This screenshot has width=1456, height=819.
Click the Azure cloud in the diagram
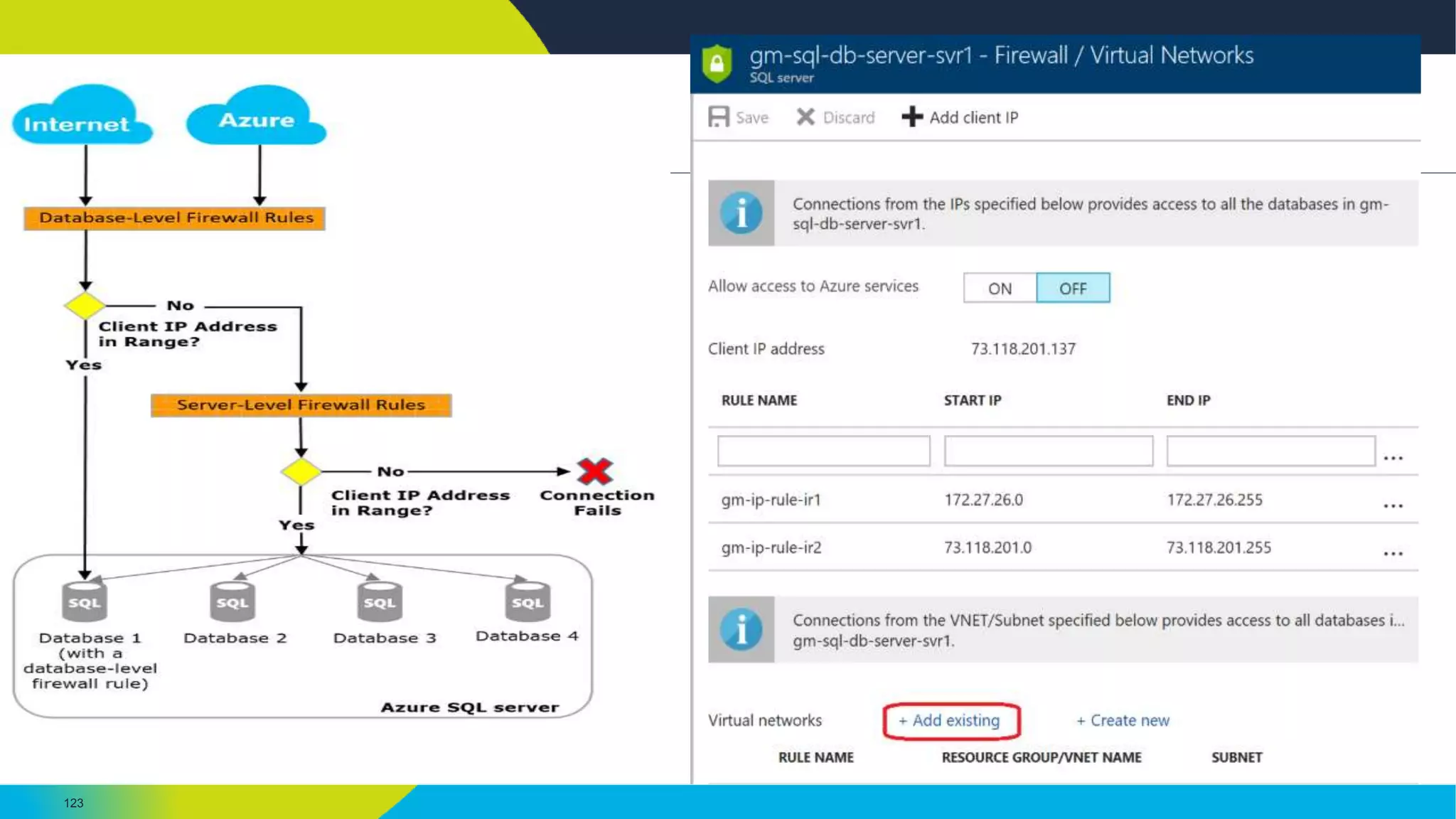point(256,115)
